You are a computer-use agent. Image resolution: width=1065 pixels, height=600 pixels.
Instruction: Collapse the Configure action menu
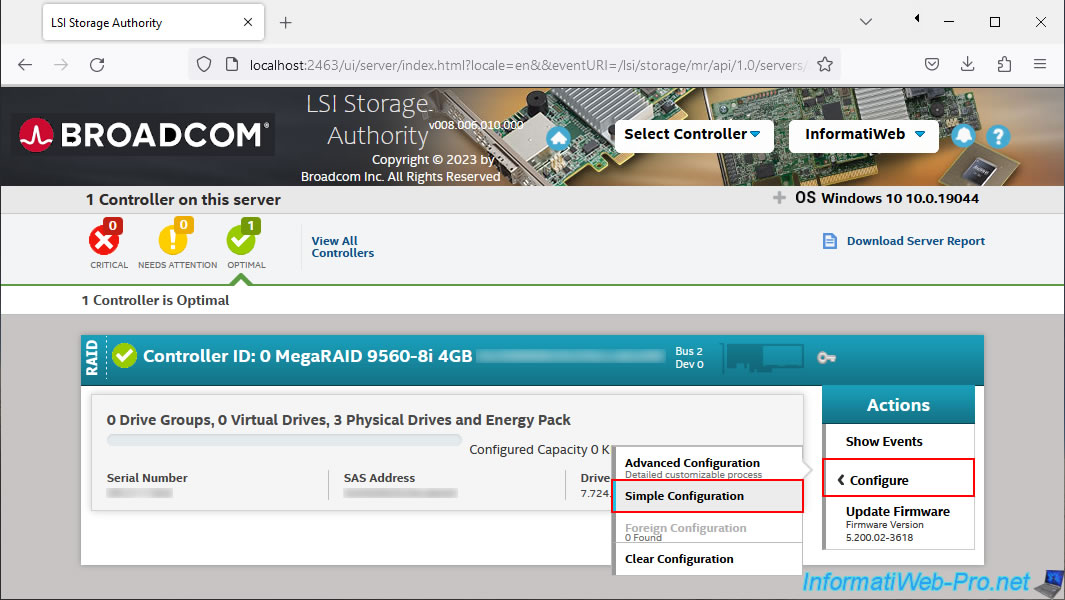pos(899,479)
